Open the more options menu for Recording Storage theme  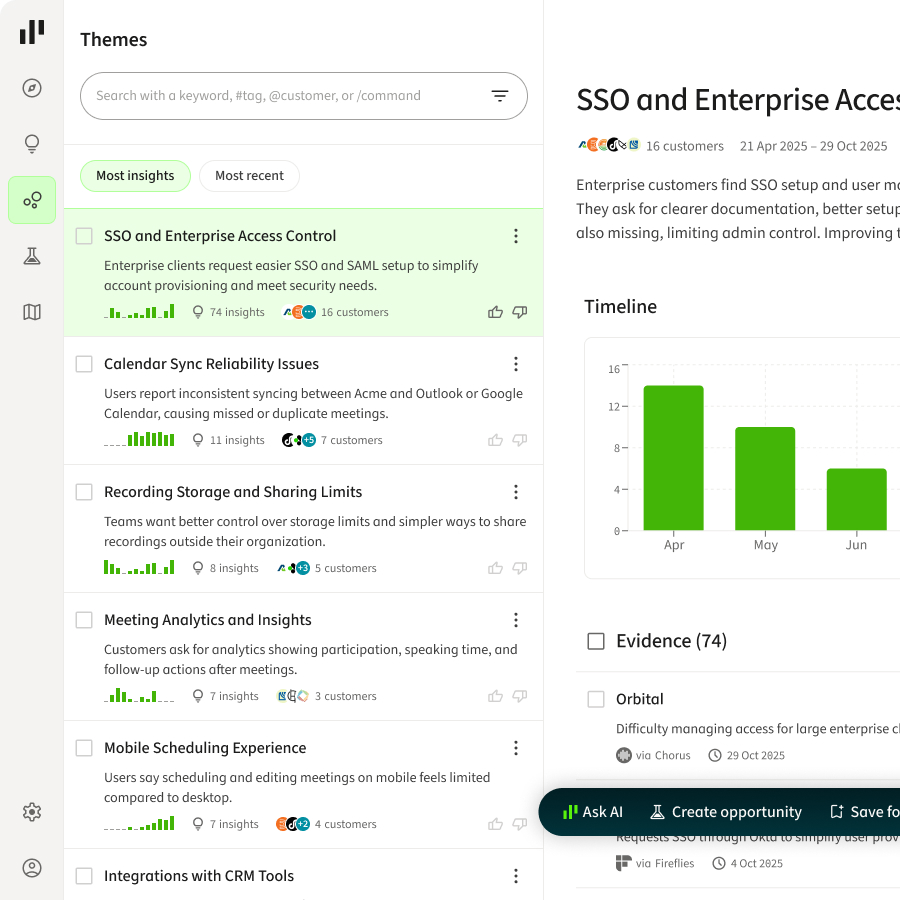516,492
